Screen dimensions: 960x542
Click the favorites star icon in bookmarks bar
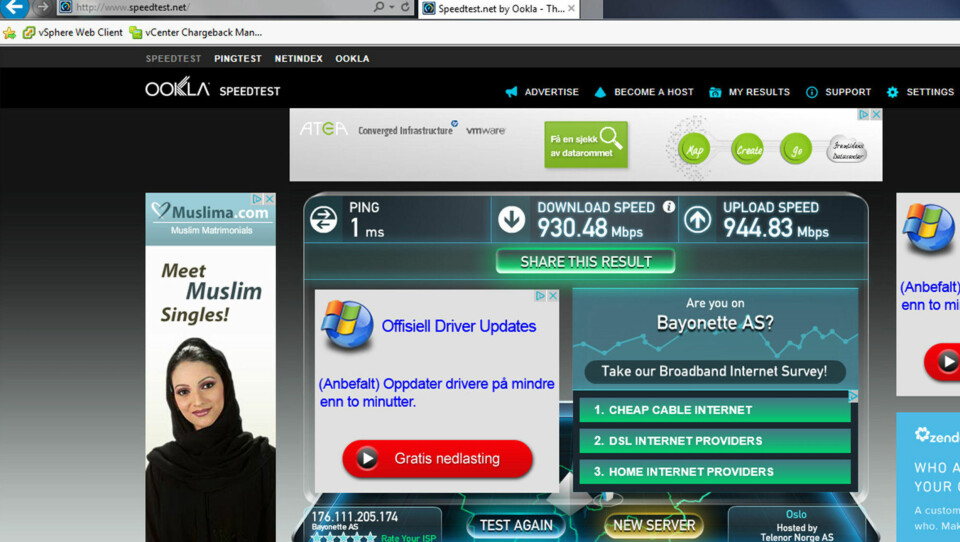[9, 32]
